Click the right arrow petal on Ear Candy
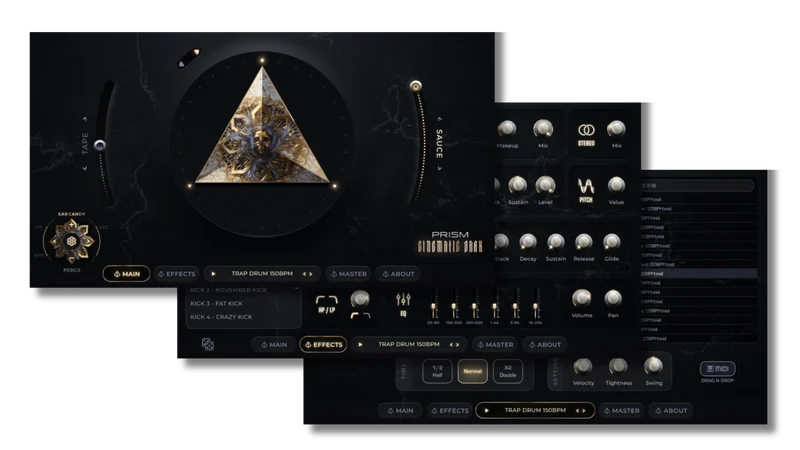 [89, 241]
